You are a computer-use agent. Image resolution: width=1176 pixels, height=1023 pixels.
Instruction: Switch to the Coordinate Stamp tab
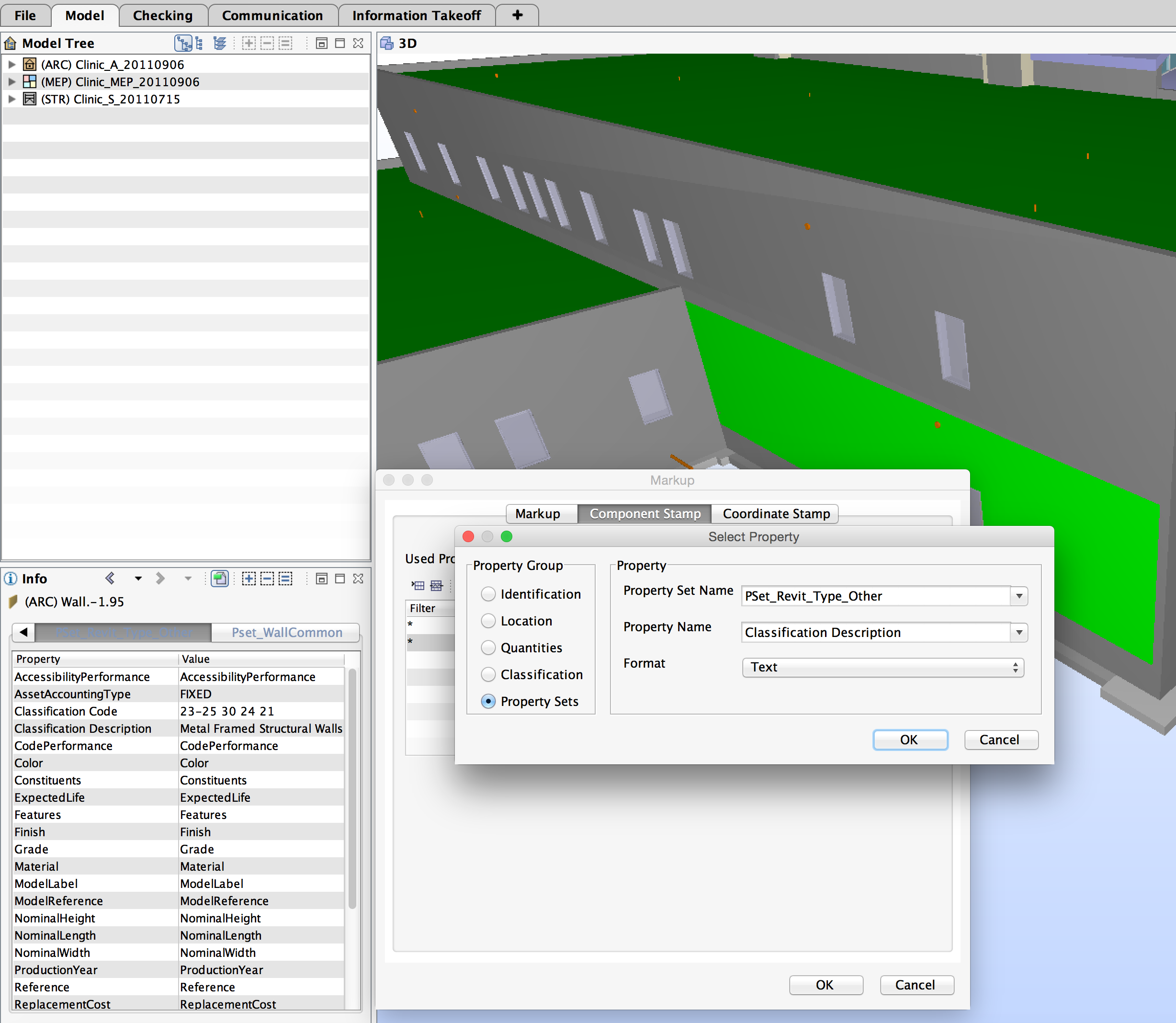[775, 513]
